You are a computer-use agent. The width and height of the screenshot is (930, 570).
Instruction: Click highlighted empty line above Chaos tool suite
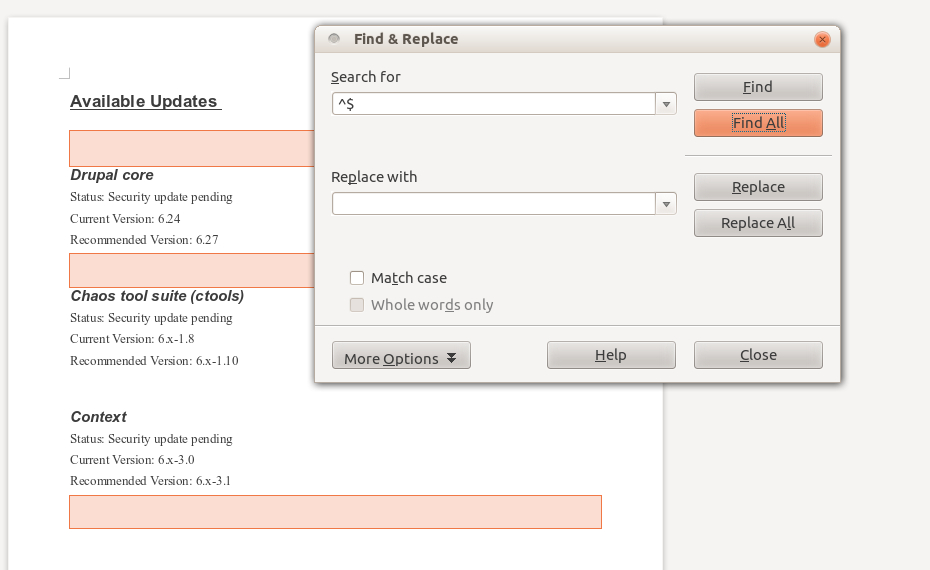coord(190,270)
